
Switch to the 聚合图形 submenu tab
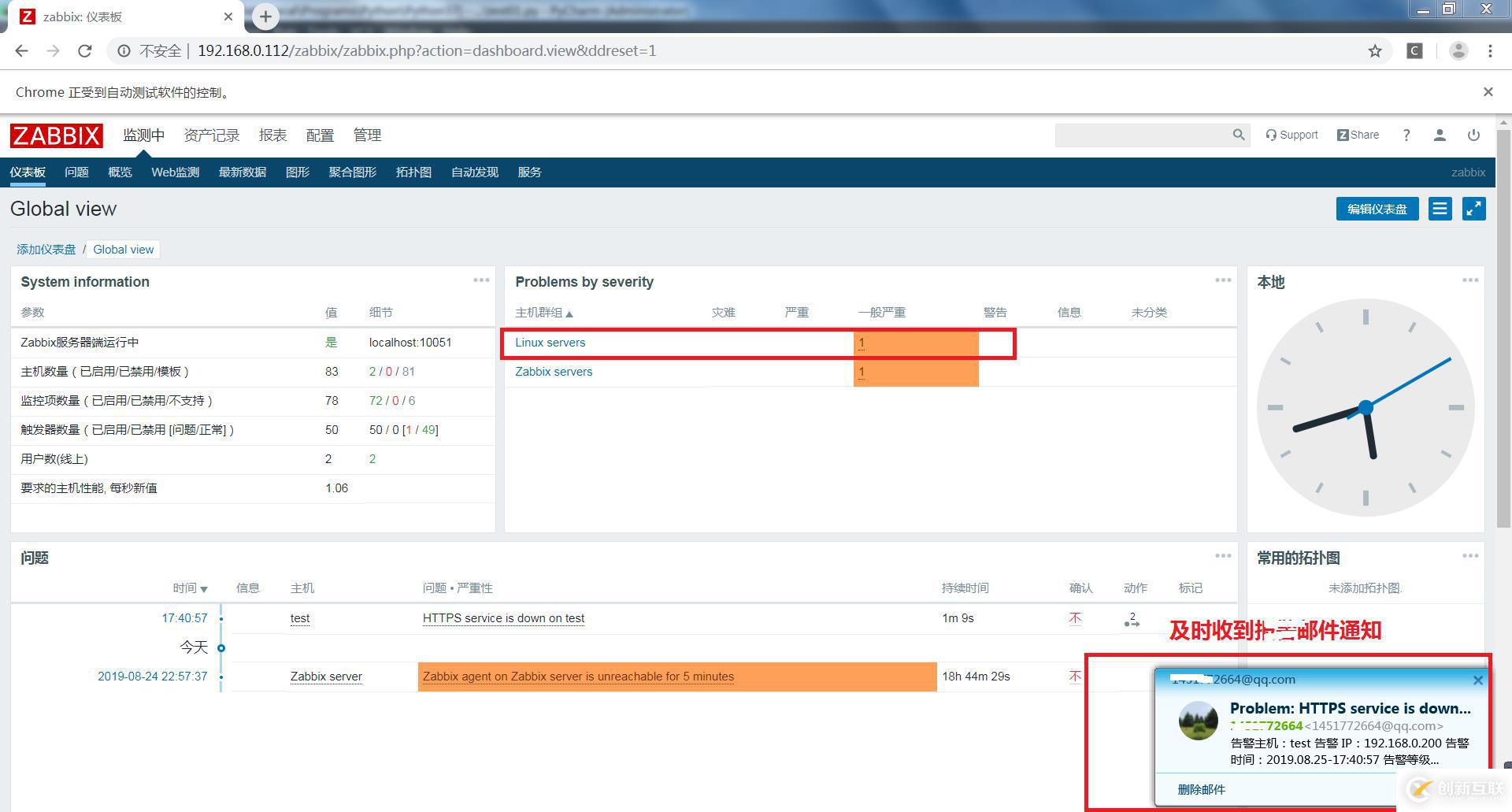pos(353,172)
